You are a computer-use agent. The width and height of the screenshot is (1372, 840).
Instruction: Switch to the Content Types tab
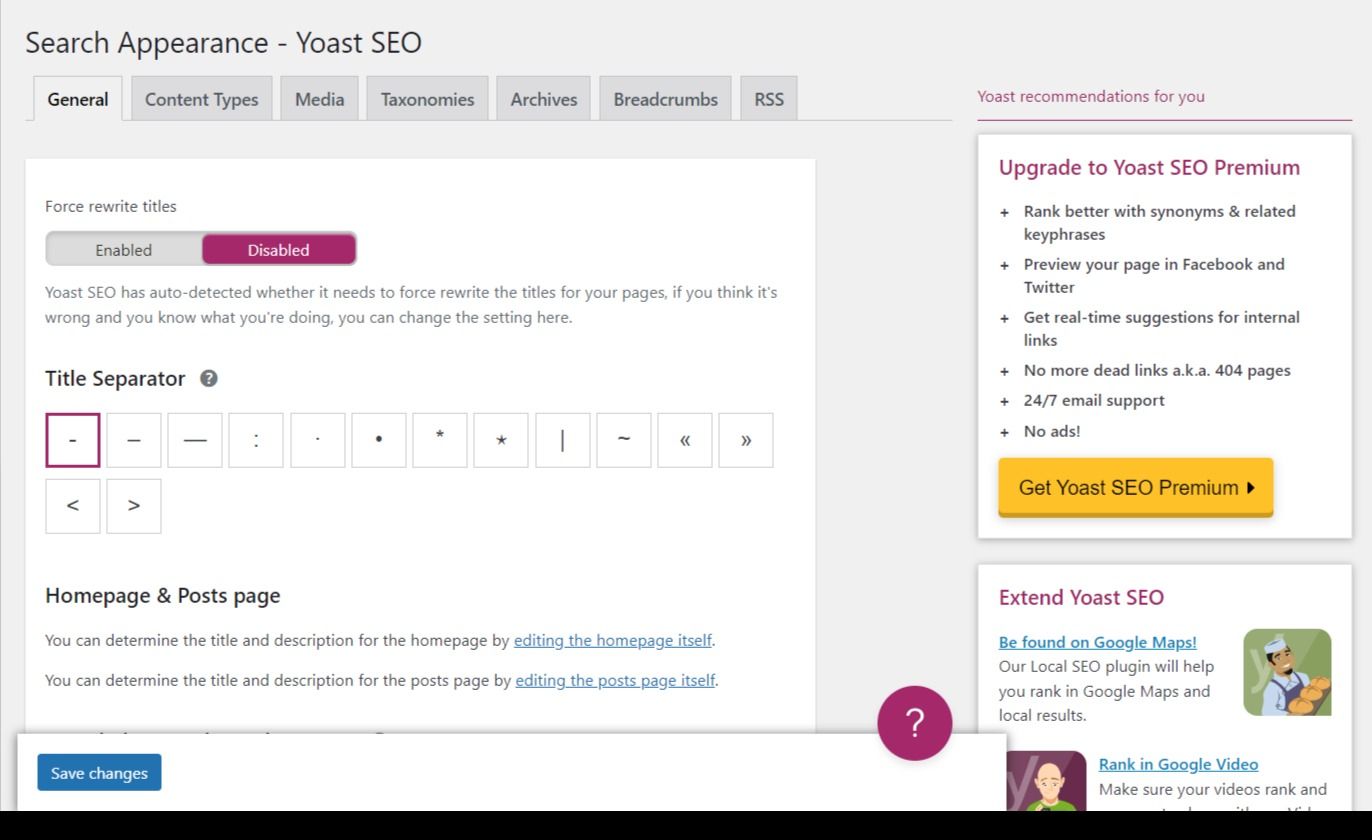point(202,99)
